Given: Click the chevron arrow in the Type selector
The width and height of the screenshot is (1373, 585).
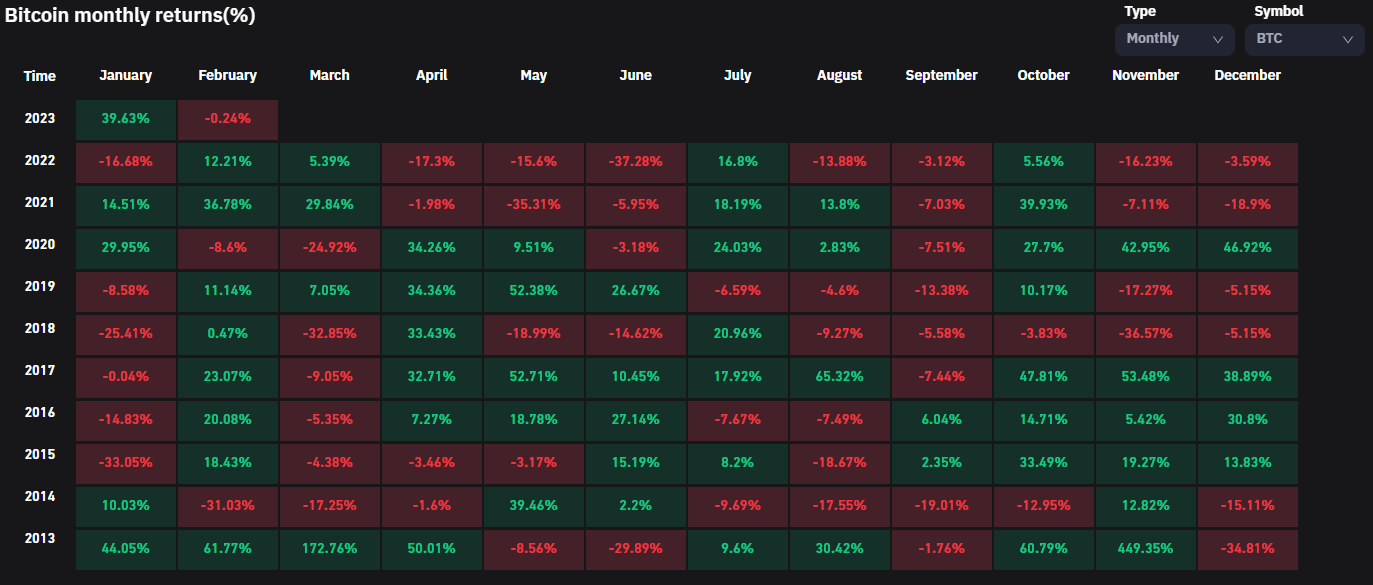Looking at the screenshot, I should click(1217, 40).
